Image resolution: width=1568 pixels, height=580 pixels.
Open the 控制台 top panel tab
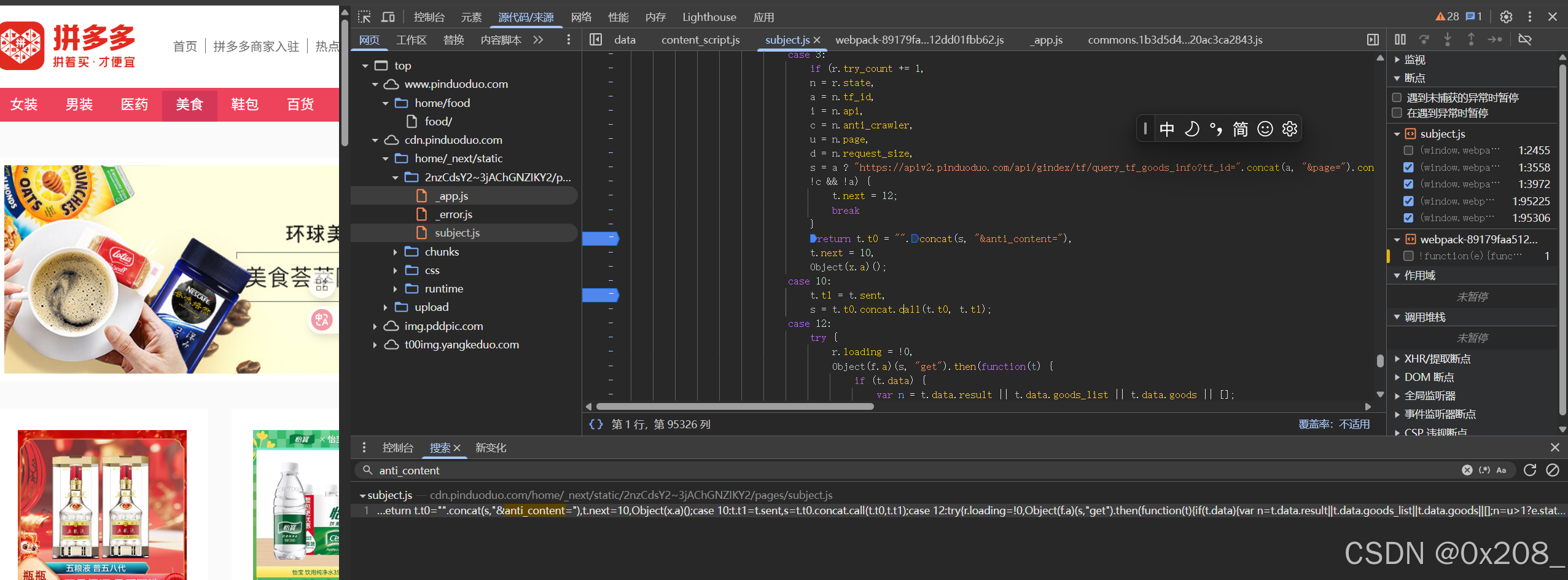point(429,17)
